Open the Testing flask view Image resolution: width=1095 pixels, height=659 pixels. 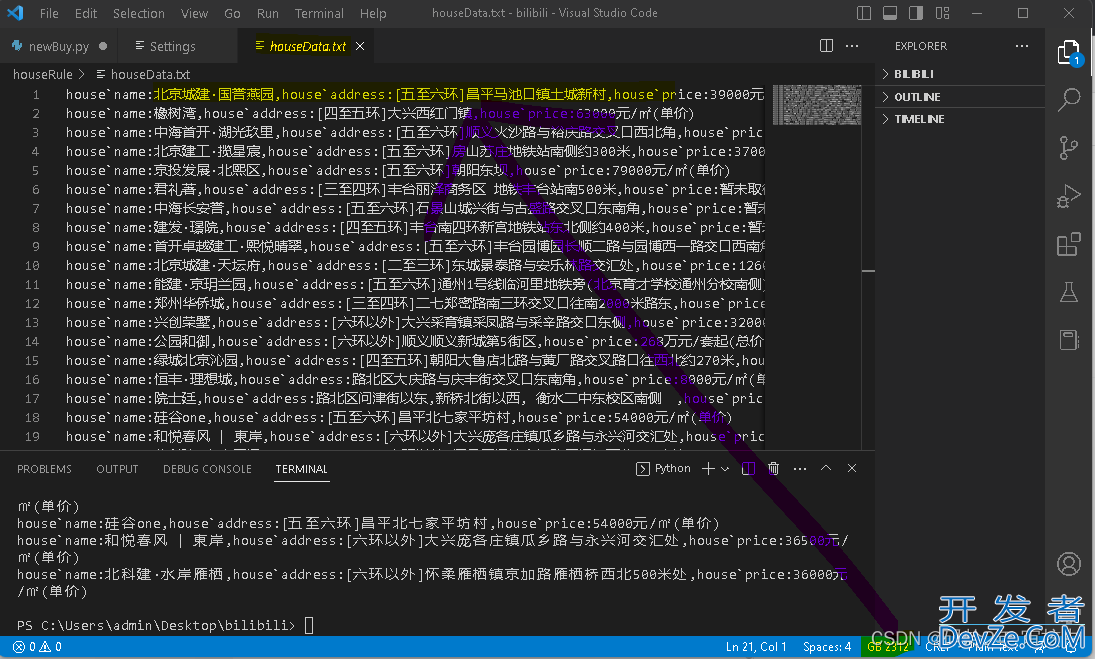coord(1068,292)
